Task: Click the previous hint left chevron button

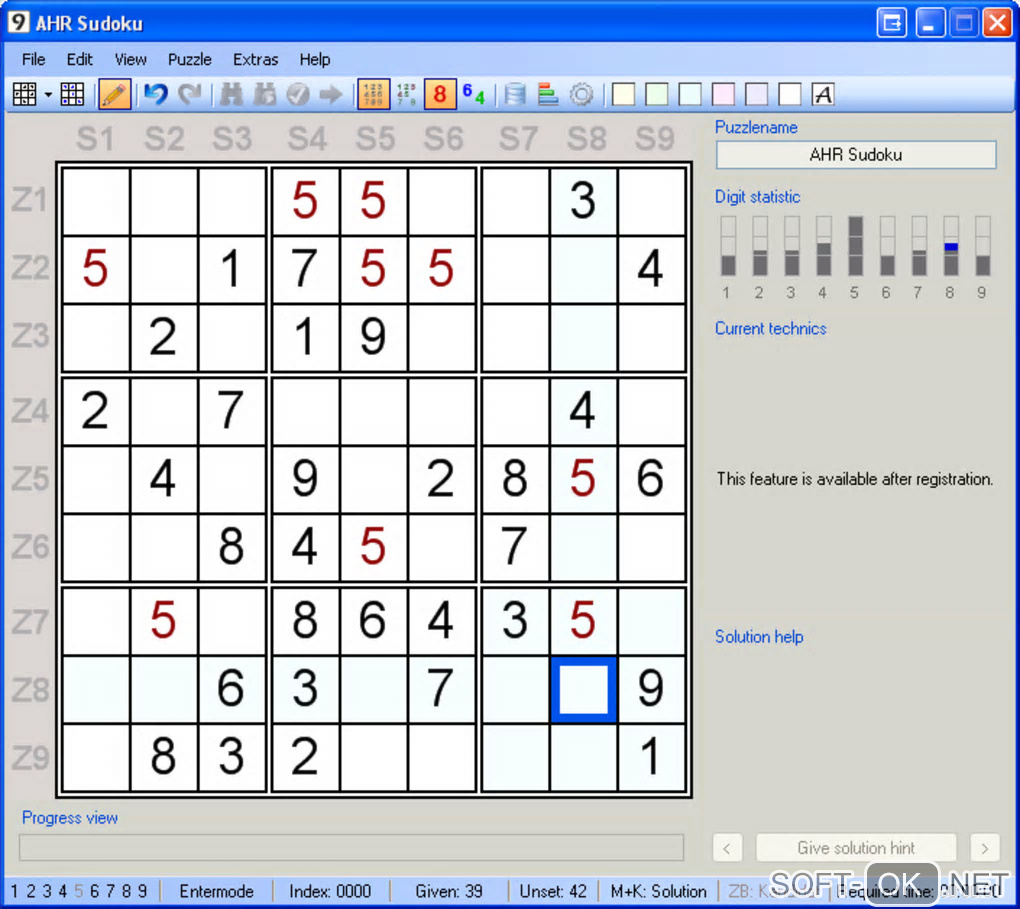Action: 727,848
